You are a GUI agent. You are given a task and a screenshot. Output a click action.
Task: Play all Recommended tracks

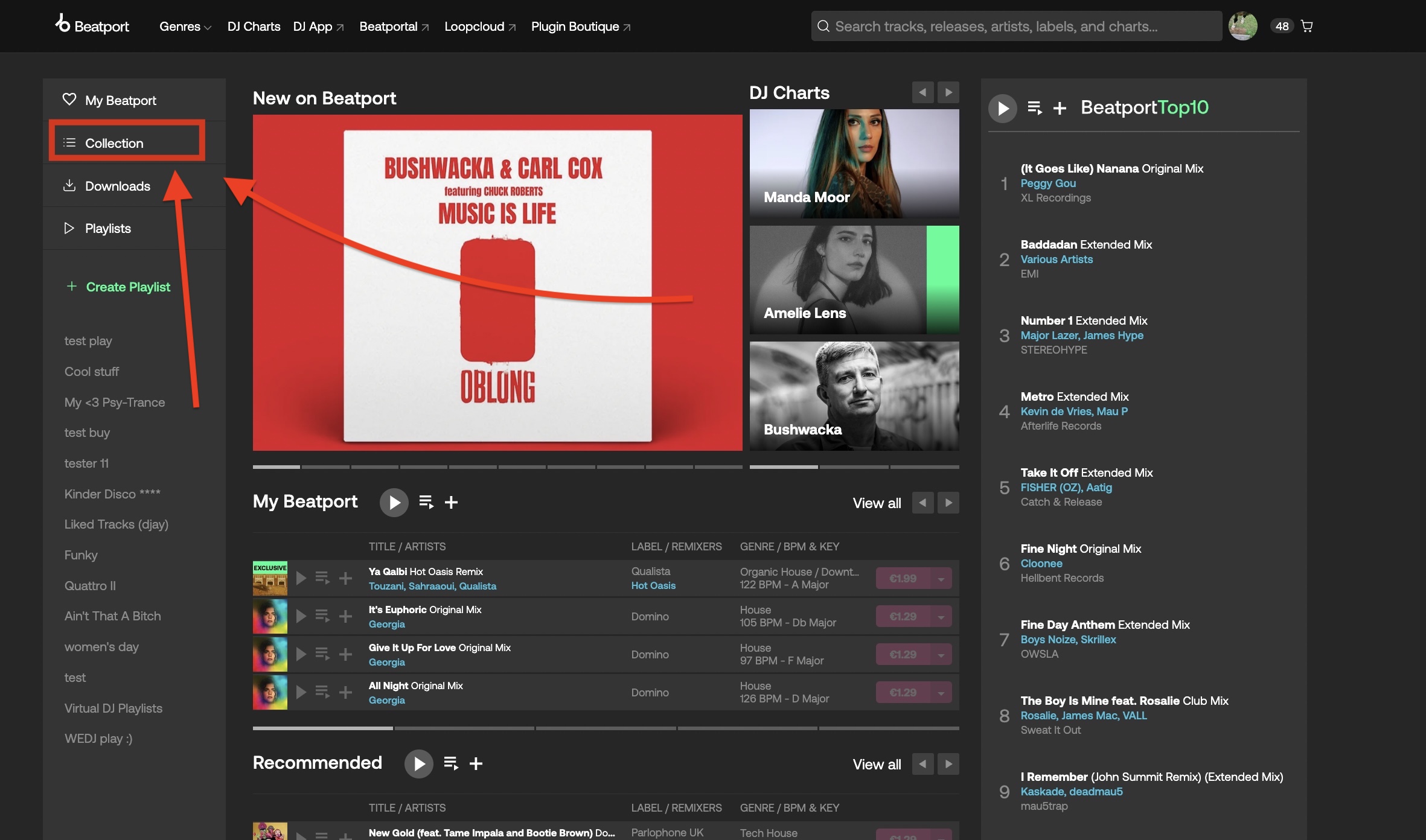419,763
